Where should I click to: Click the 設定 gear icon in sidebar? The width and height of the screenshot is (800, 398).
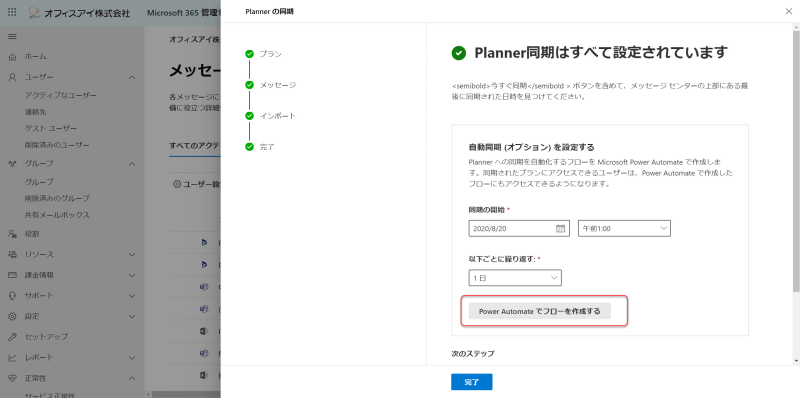tap(13, 316)
